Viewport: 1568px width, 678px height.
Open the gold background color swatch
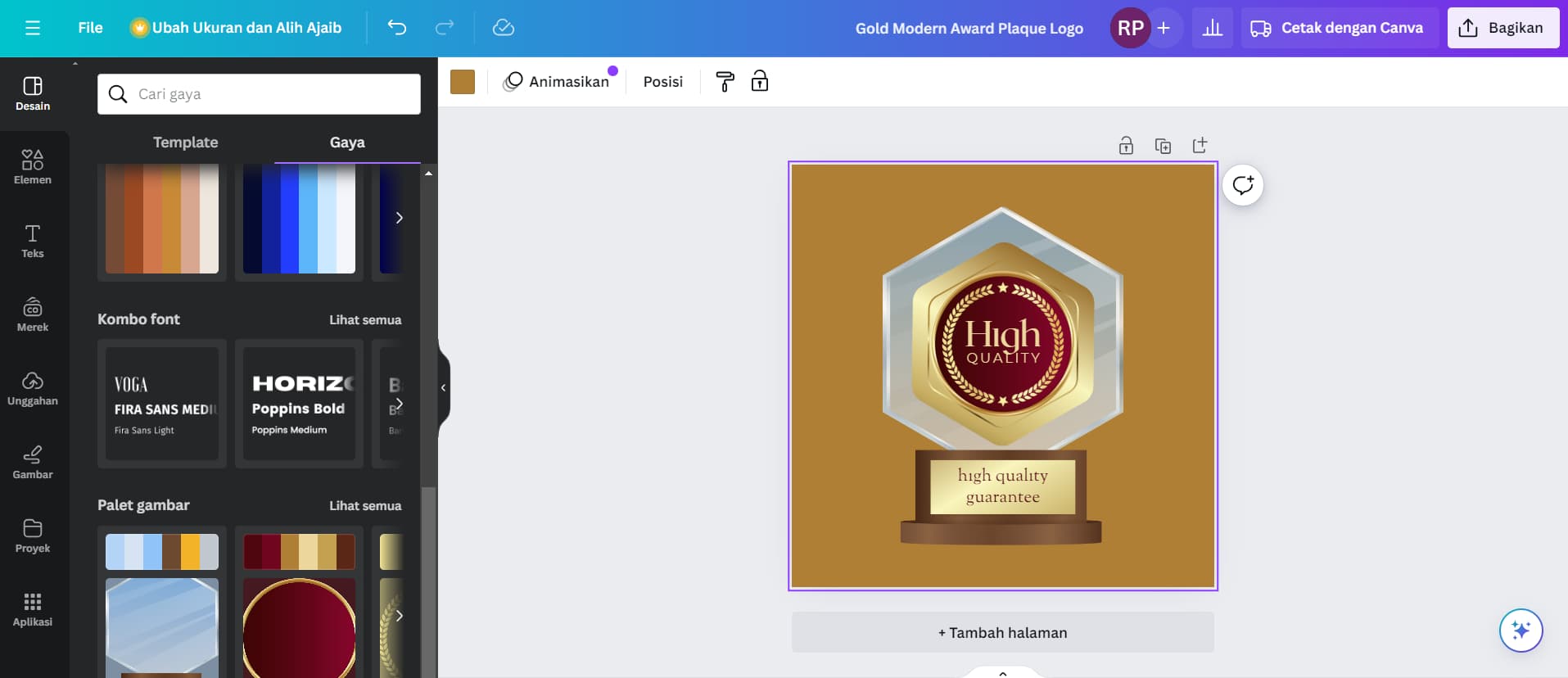pyautogui.click(x=463, y=82)
